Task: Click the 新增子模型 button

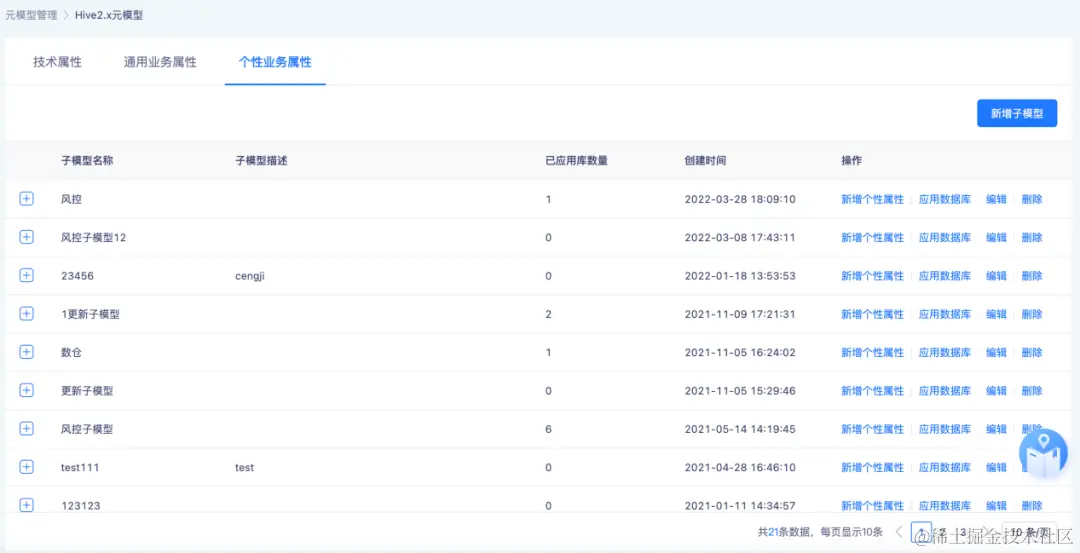Action: (1017, 114)
